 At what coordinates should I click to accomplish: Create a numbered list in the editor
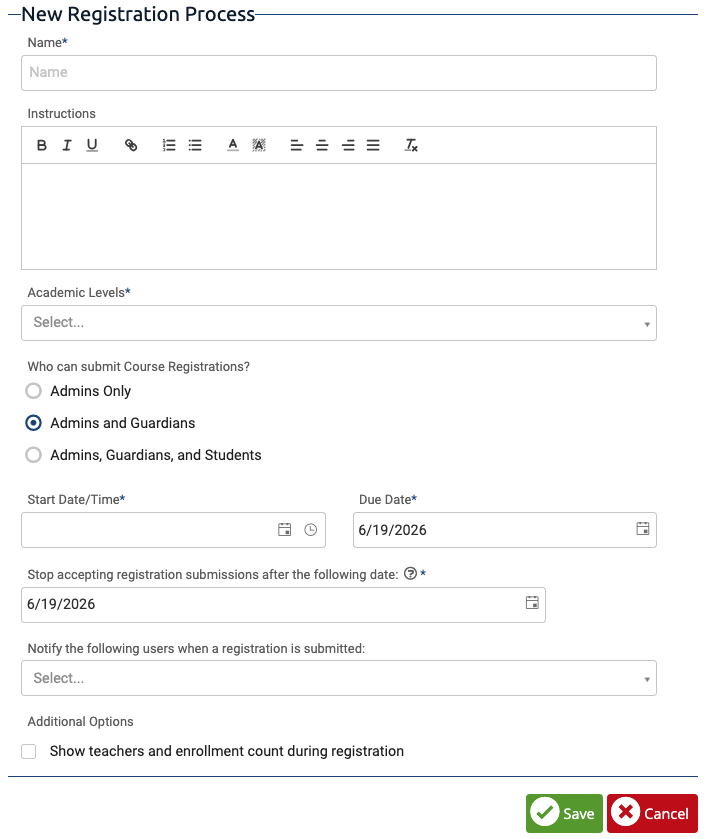tap(168, 145)
